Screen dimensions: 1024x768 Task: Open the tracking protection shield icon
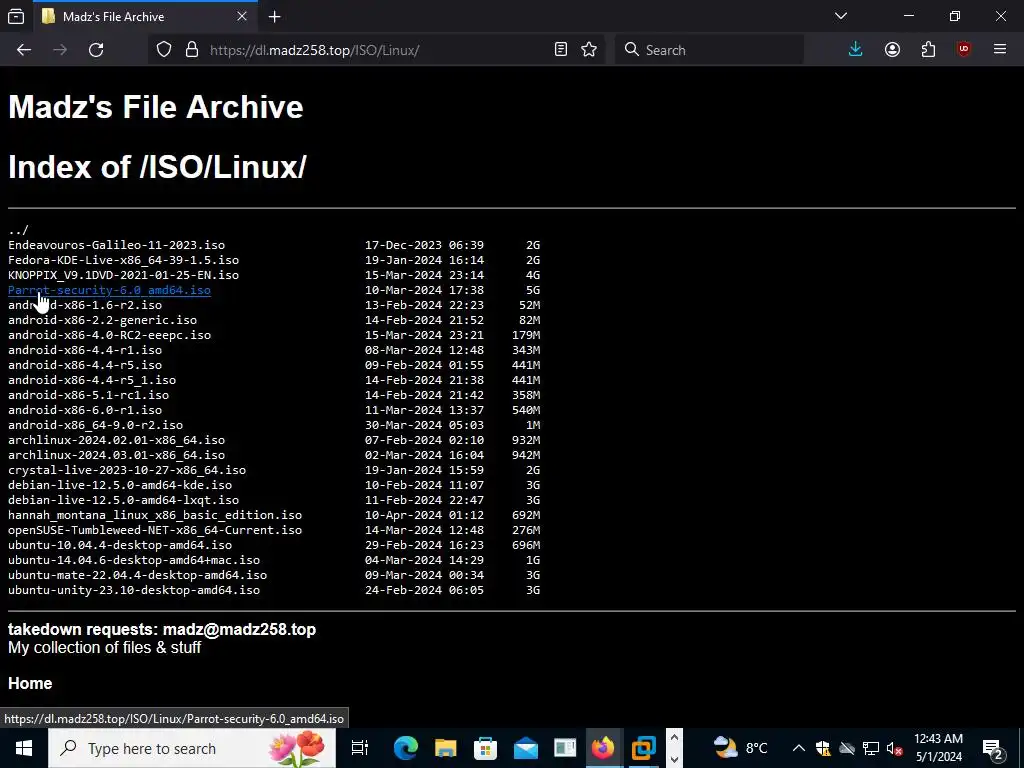[164, 50]
